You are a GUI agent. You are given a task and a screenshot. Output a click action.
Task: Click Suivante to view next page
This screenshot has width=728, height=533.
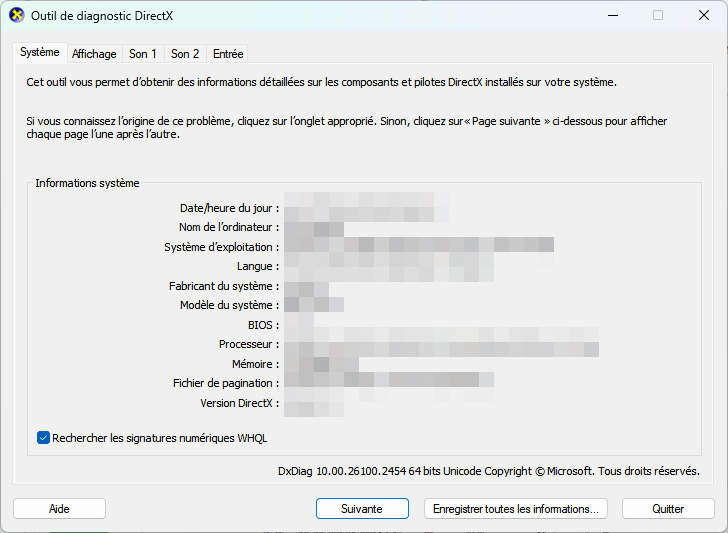(x=362, y=509)
